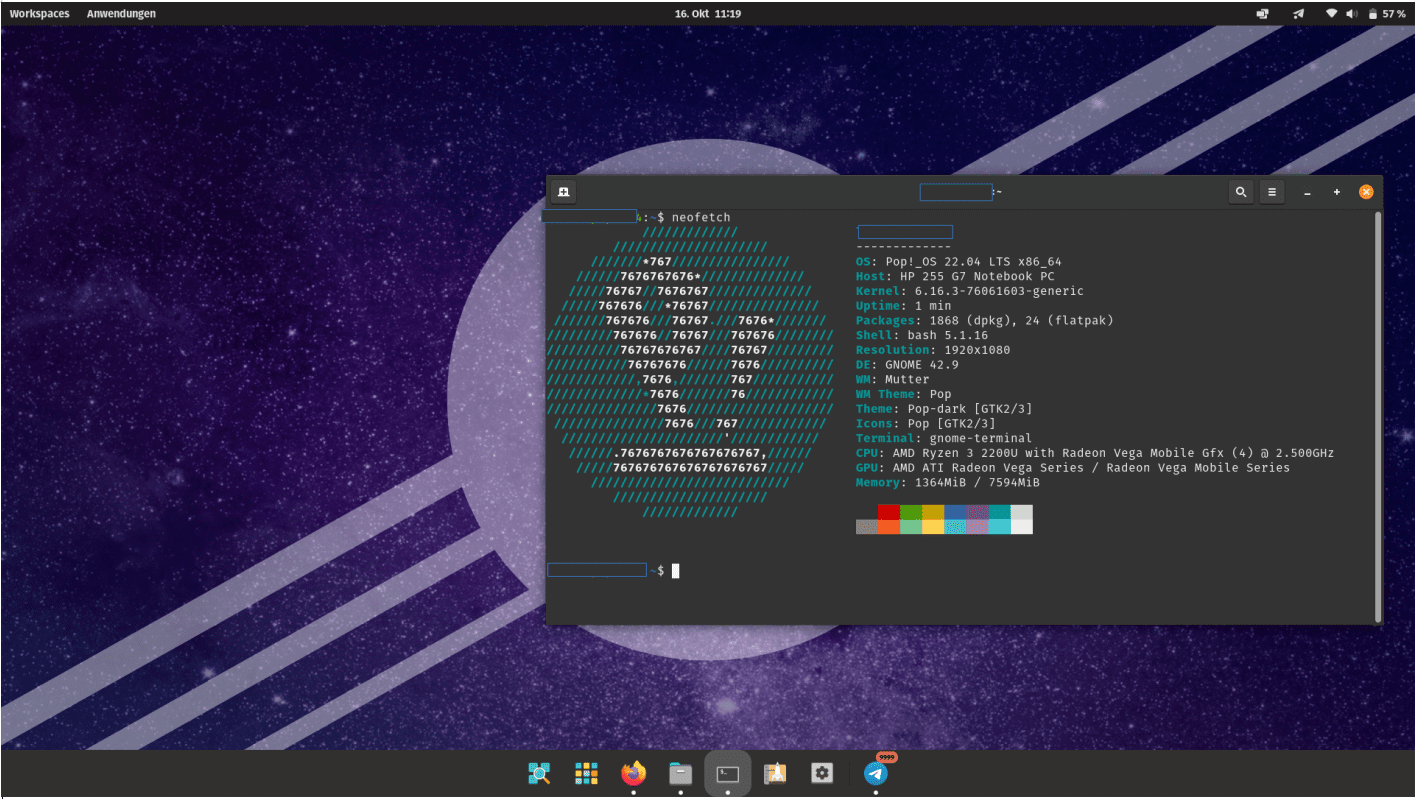Image resolution: width=1415 pixels, height=799 pixels.
Task: Open the calendar from the 16. Okt 11:19 clock
Action: pos(708,14)
